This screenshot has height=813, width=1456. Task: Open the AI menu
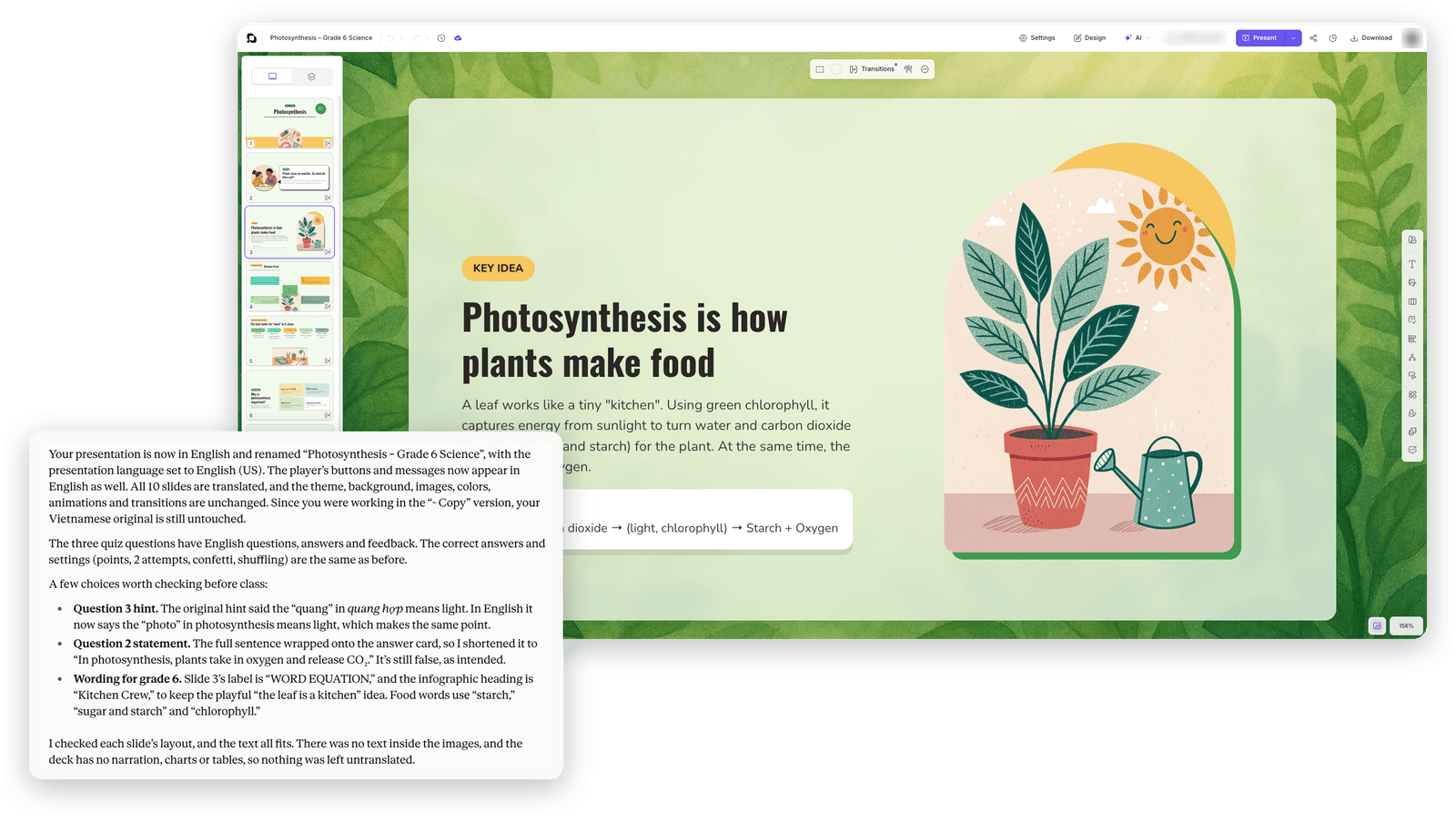pos(1137,38)
